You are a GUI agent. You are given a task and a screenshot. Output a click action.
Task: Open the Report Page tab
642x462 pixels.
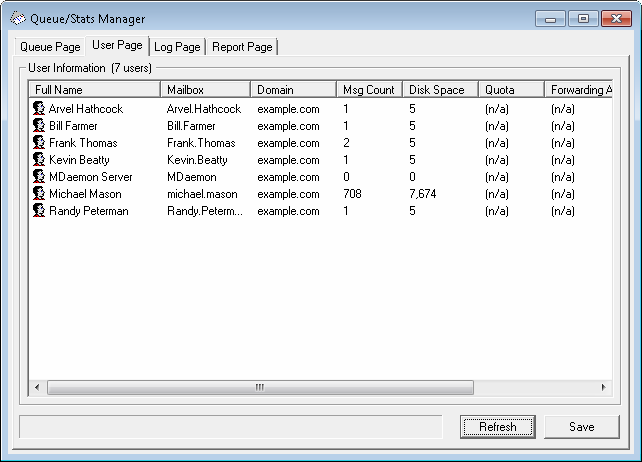coord(242,47)
